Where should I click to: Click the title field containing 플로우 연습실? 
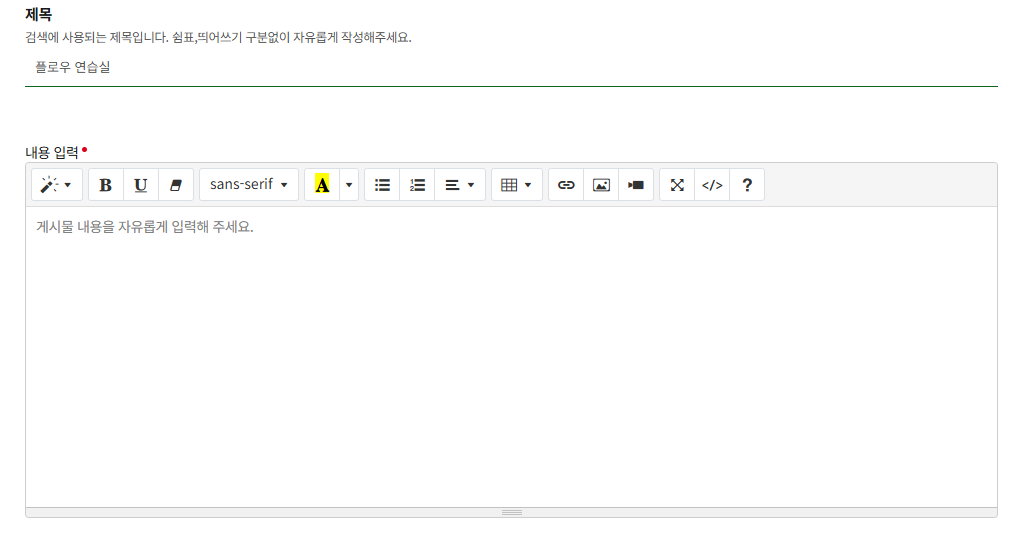click(x=510, y=68)
